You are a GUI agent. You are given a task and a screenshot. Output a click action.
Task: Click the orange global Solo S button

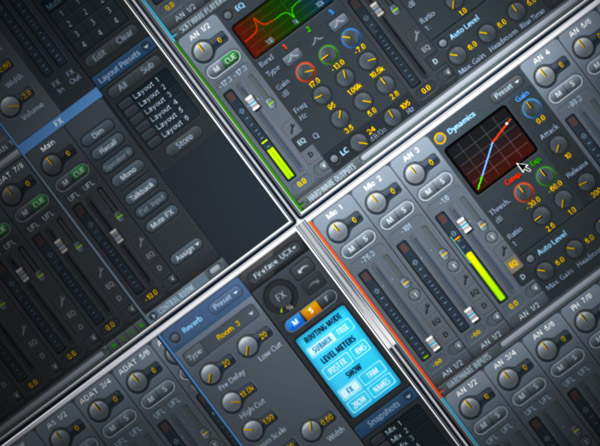coord(311,310)
